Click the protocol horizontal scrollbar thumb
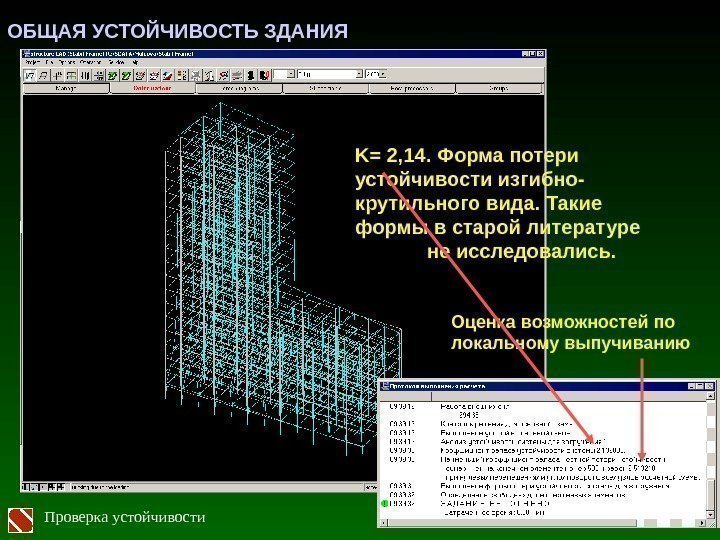The height and width of the screenshot is (540, 720). (512, 523)
